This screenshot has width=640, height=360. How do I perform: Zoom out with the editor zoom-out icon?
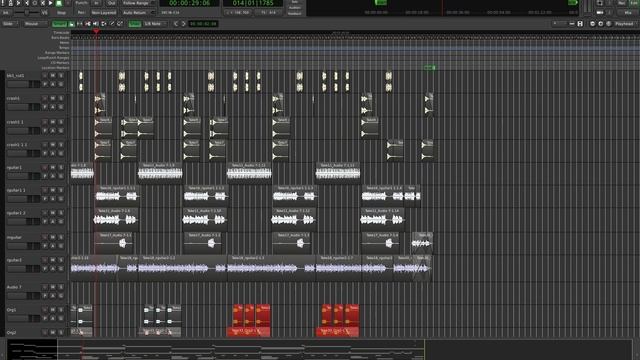(x=593, y=24)
